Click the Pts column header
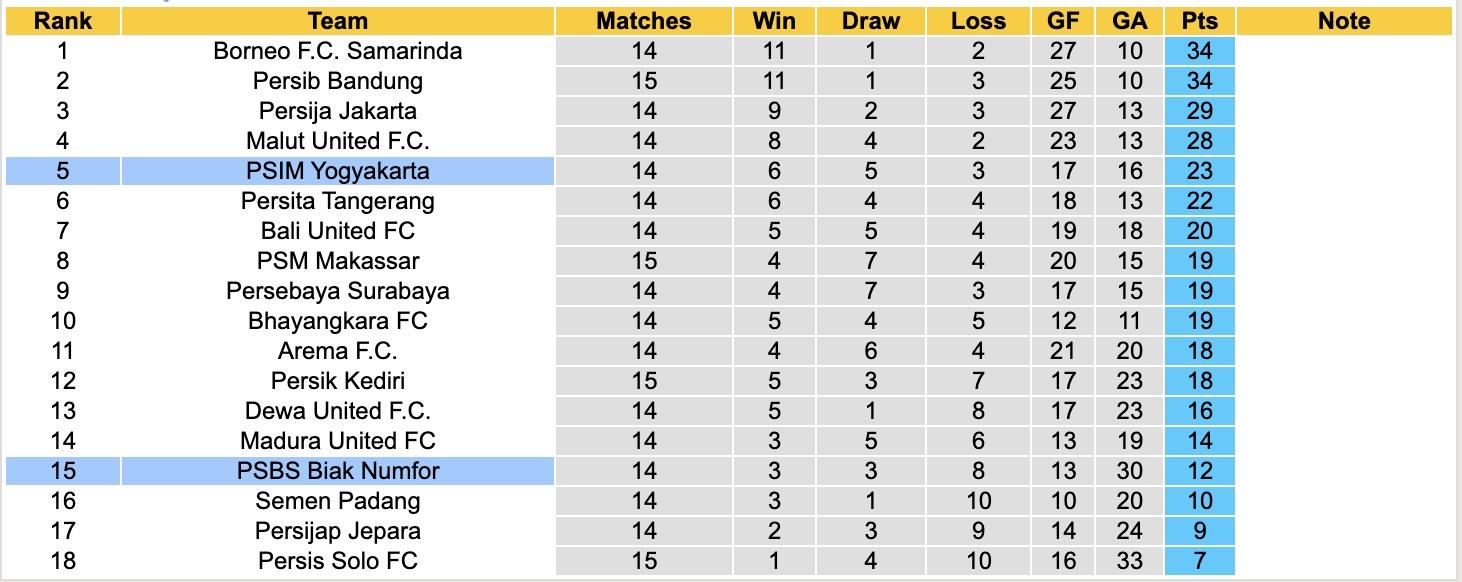The width and height of the screenshot is (1462, 582). click(1199, 21)
